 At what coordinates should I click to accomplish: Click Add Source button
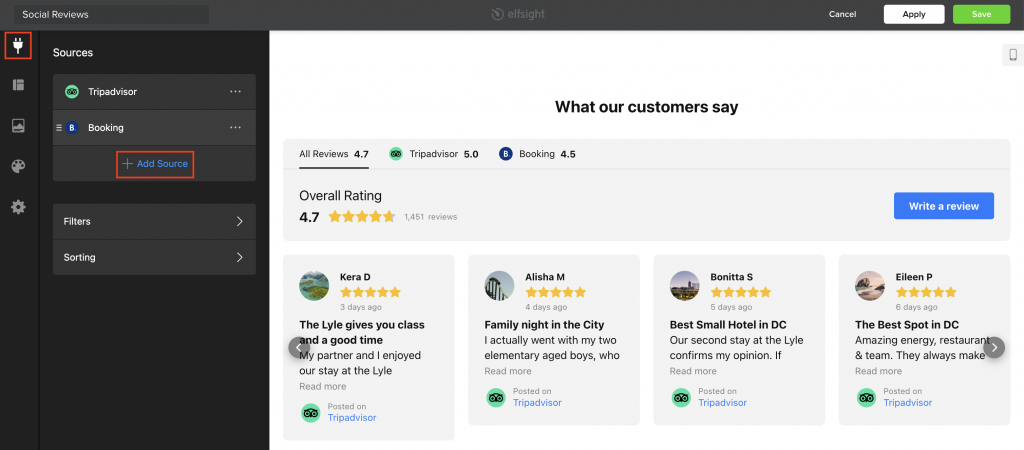point(155,164)
